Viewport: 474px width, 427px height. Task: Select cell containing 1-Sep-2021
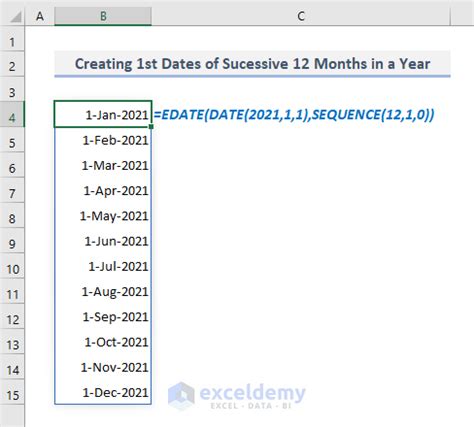pos(103,317)
